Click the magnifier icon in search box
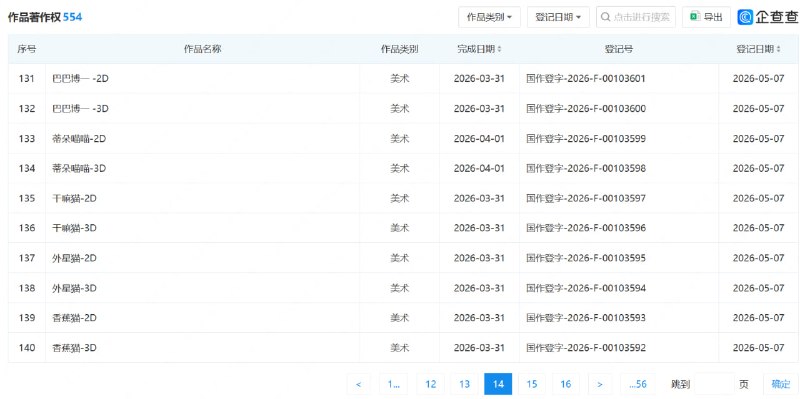 point(606,17)
